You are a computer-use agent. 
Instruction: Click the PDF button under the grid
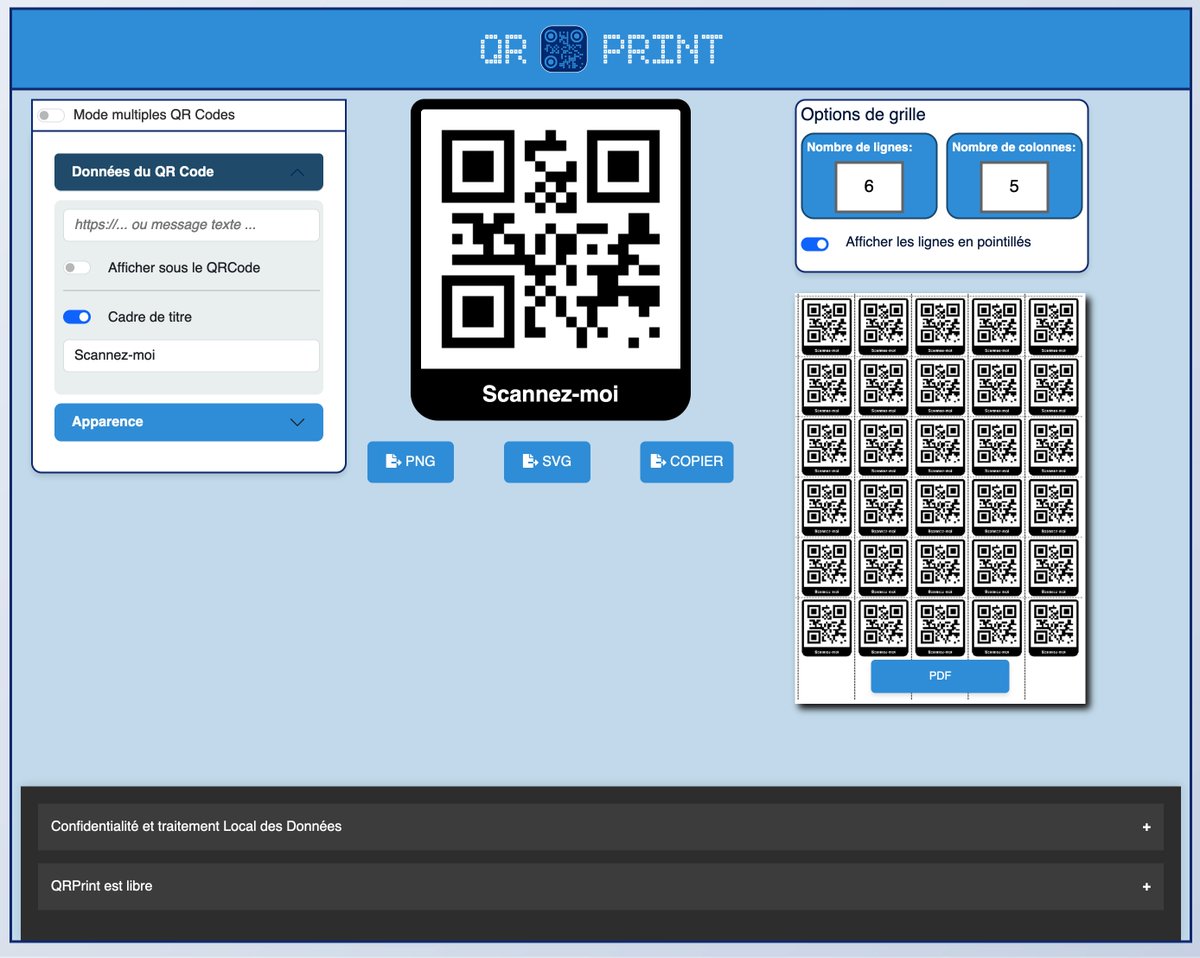[x=940, y=676]
